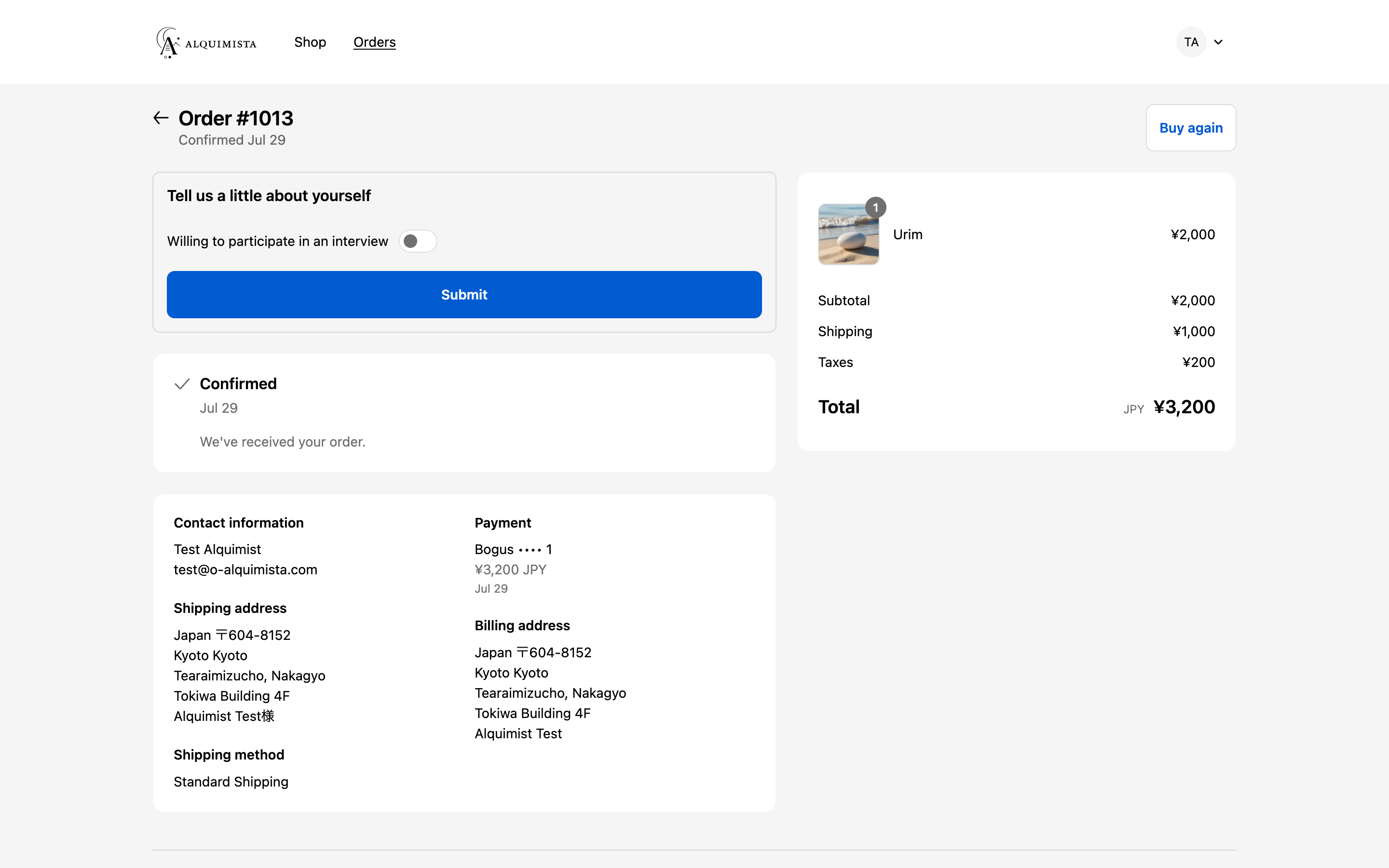Expand the account menu chevron
Viewport: 1389px width, 868px height.
(x=1218, y=42)
